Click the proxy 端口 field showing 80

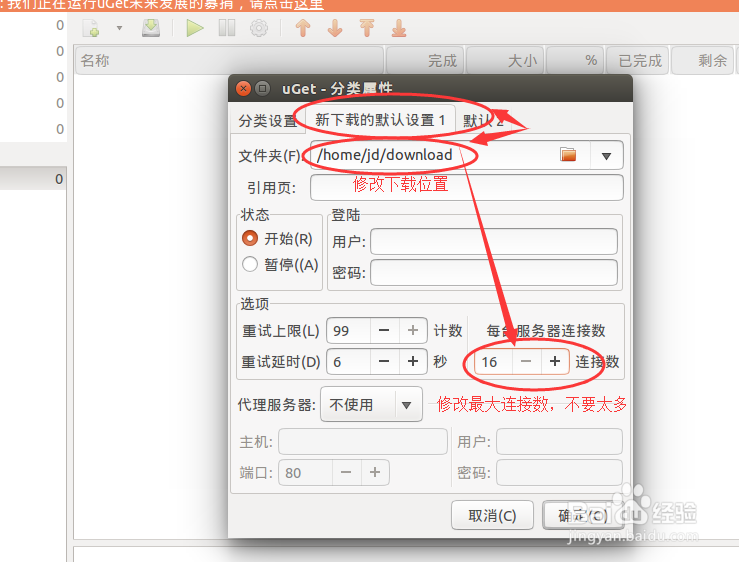point(305,472)
